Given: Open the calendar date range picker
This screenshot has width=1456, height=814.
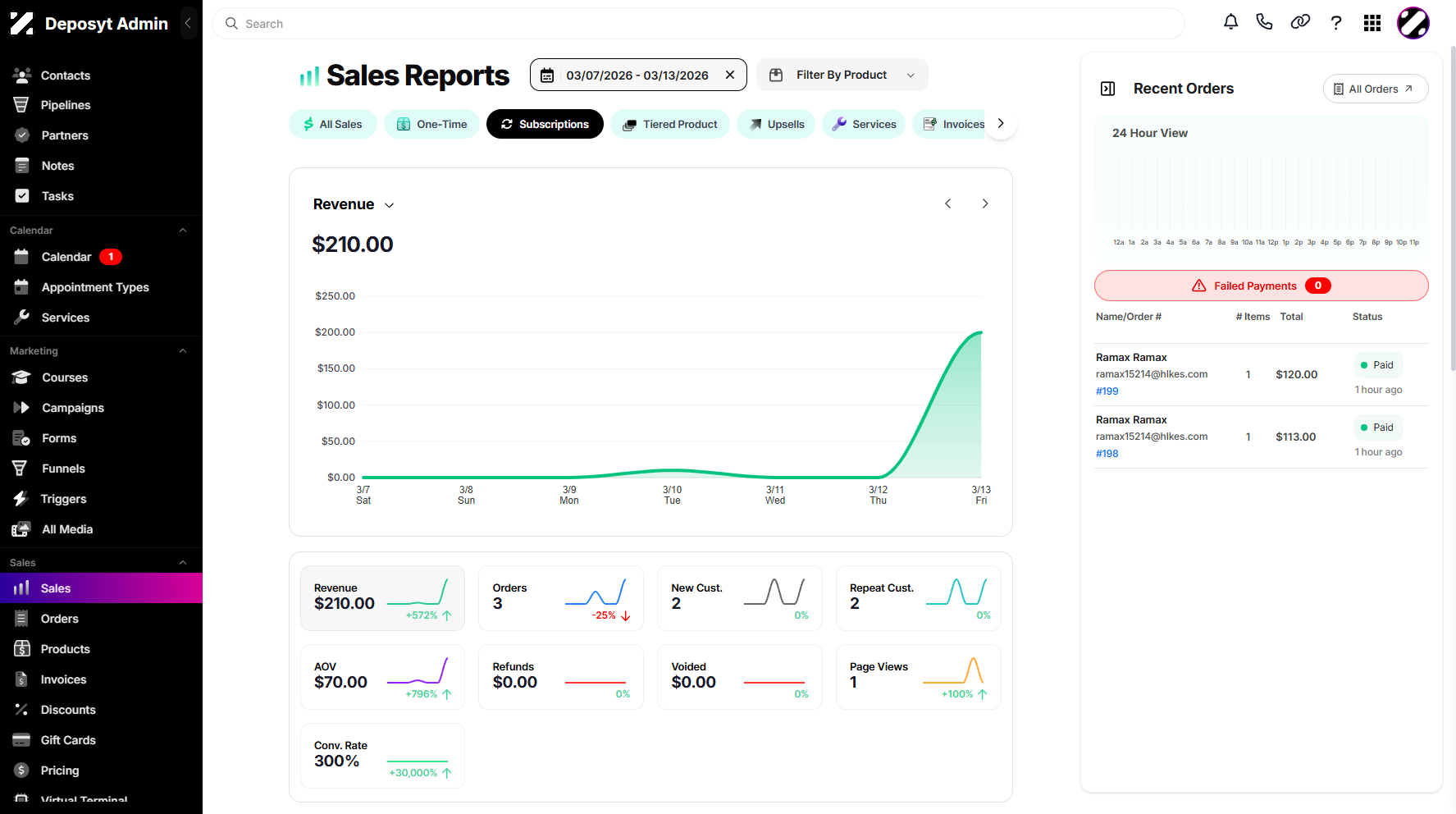Looking at the screenshot, I should [x=638, y=75].
